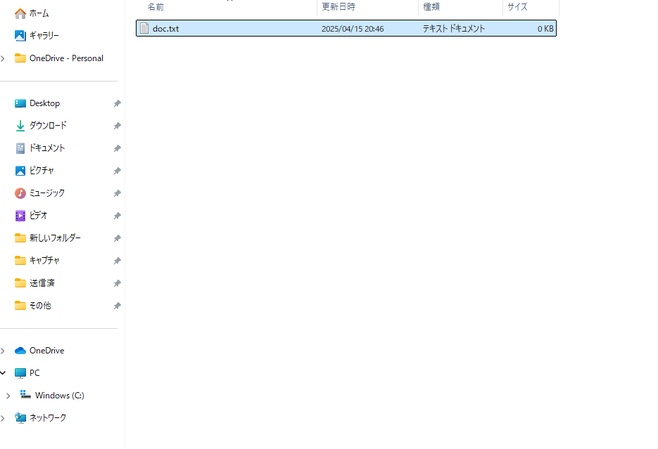The image size is (658, 449).
Task: Open the ホーム home icon
Action: [20, 13]
